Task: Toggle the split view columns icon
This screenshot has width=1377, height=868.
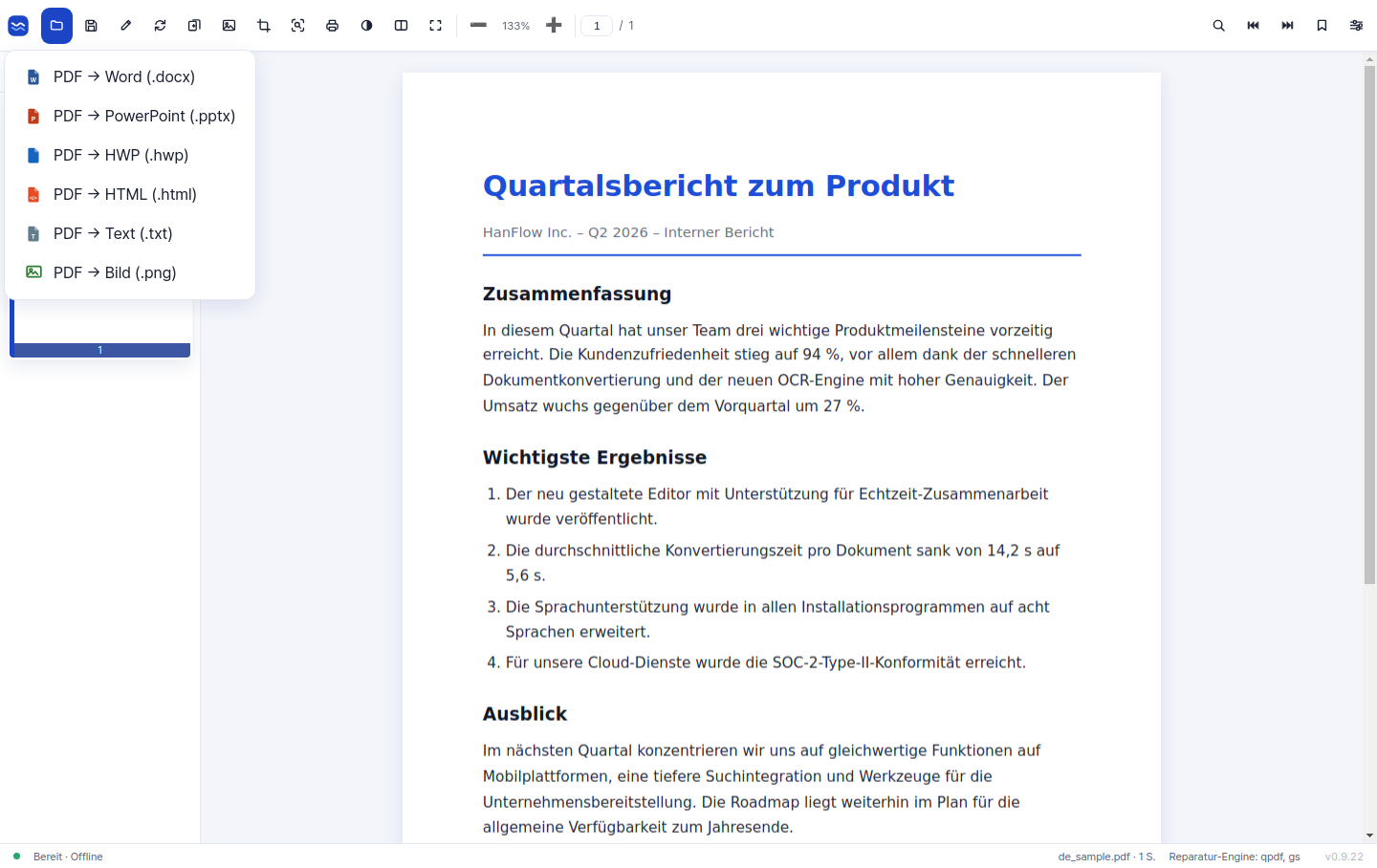Action: coord(401,26)
